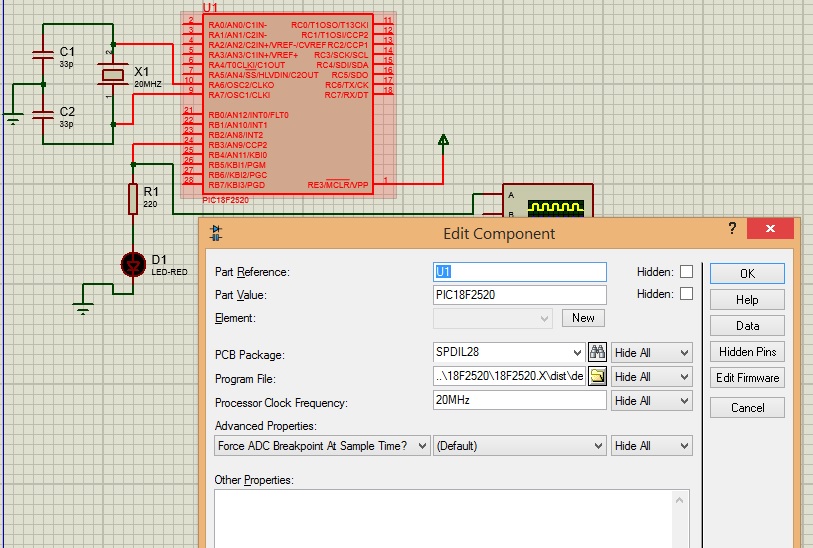The image size is (813, 548).
Task: Click the Processor Clock Frequency field
Action: pos(519,400)
